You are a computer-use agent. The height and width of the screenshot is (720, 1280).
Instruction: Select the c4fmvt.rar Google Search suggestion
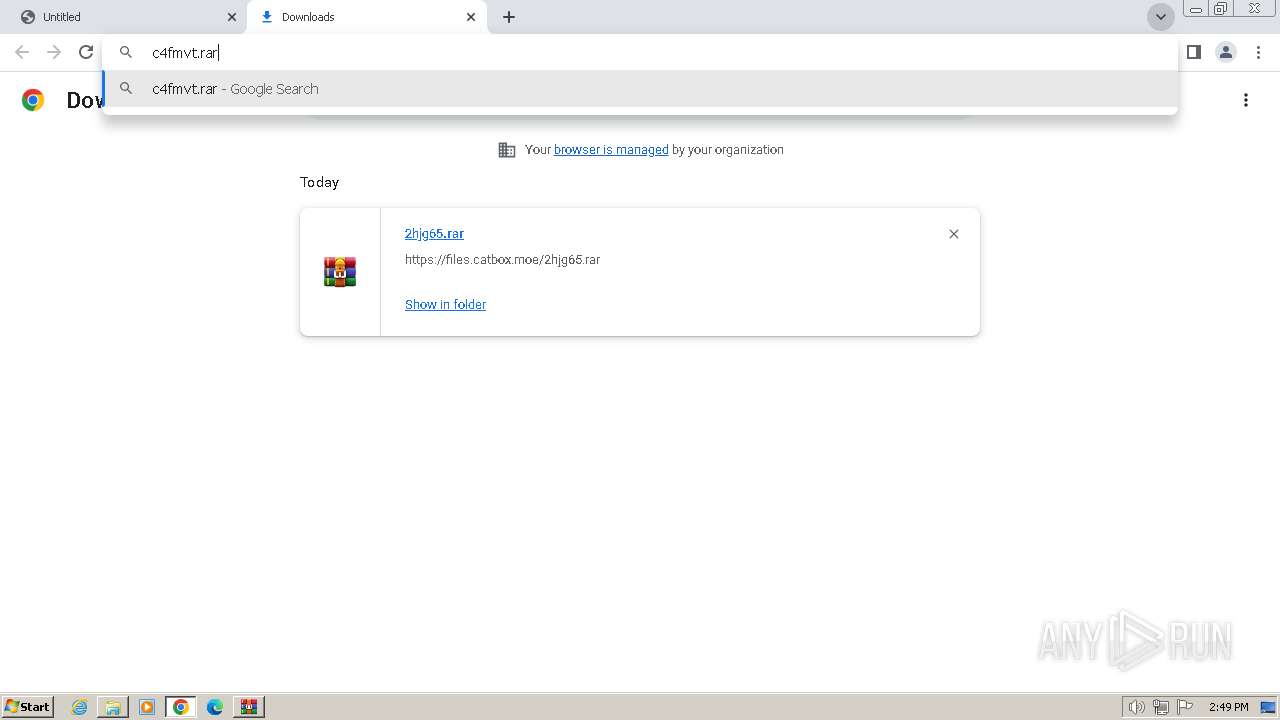click(x=640, y=89)
